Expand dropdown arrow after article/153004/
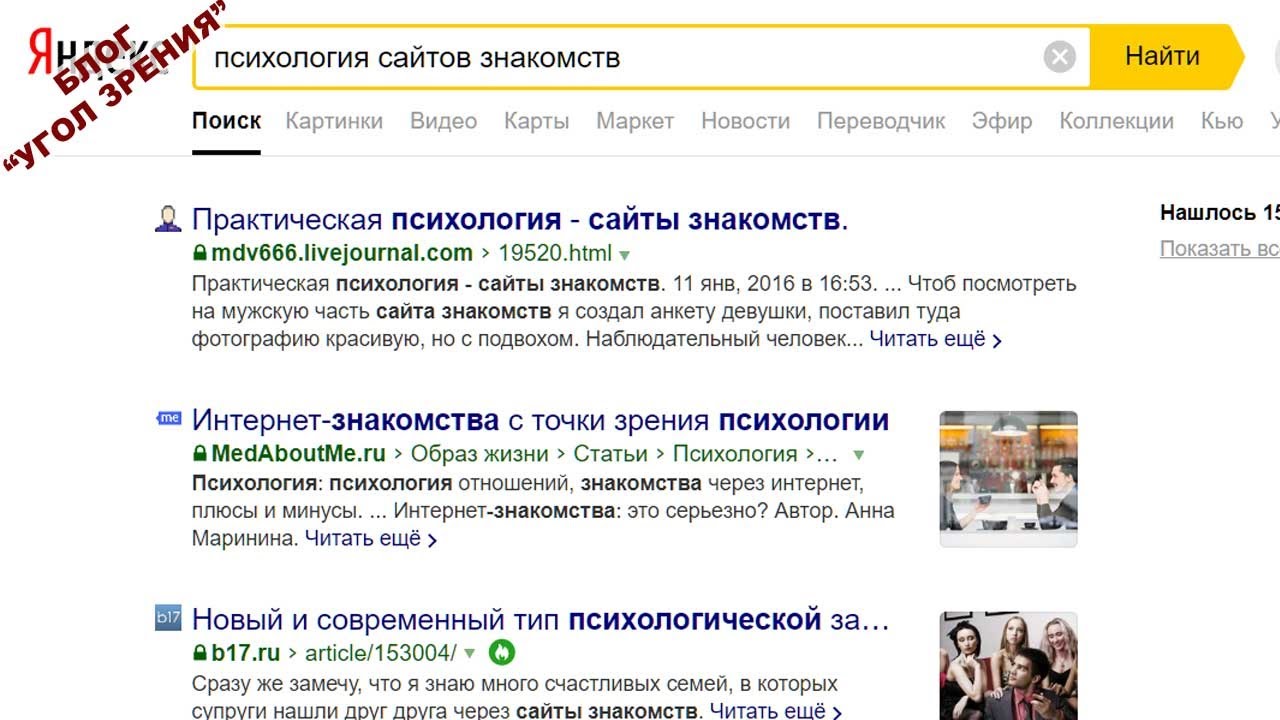 click(x=469, y=655)
